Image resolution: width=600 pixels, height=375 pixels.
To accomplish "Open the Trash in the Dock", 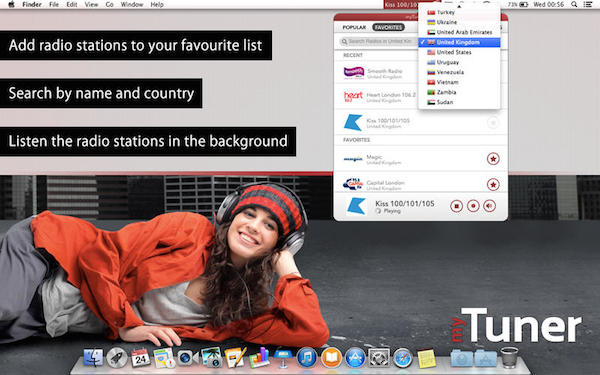I will [509, 357].
